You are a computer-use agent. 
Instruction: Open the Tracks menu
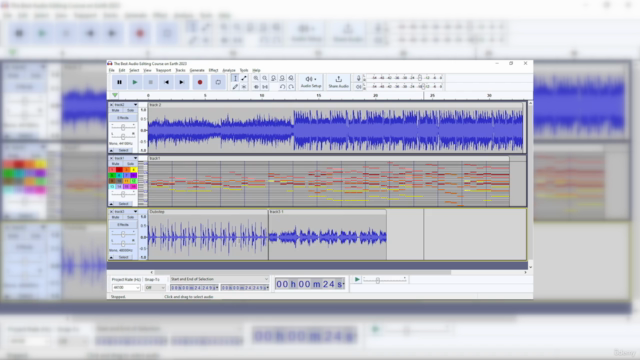click(180, 70)
